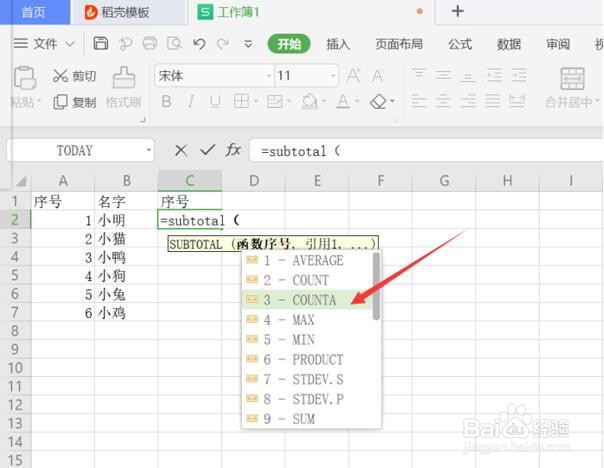This screenshot has width=604, height=468.
Task: Choose 6 - PRODUCT from function list
Action: tap(307, 359)
